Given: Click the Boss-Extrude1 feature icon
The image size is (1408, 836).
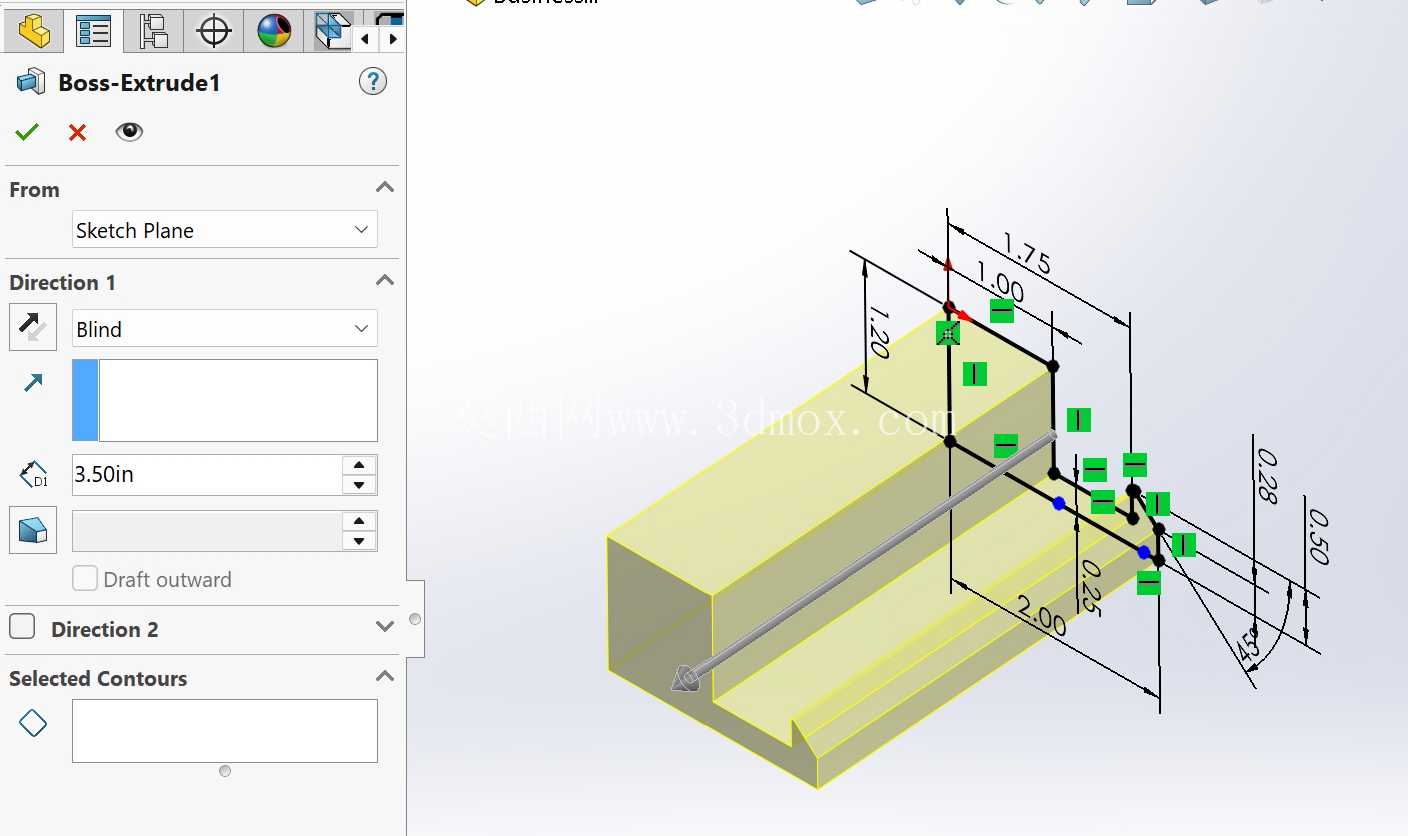Looking at the screenshot, I should [31, 82].
